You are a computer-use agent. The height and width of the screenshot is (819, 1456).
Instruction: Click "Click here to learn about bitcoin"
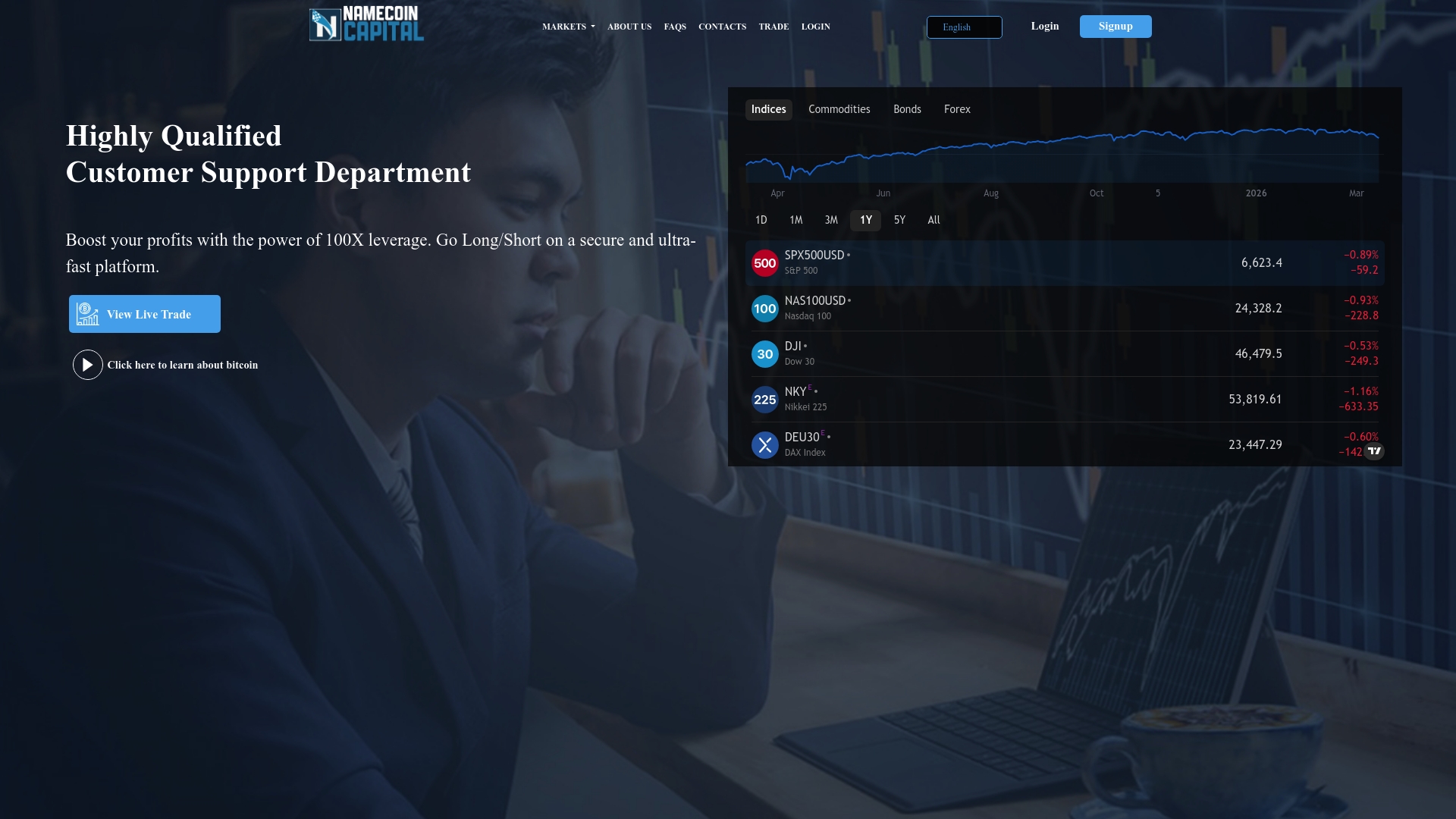tap(183, 365)
